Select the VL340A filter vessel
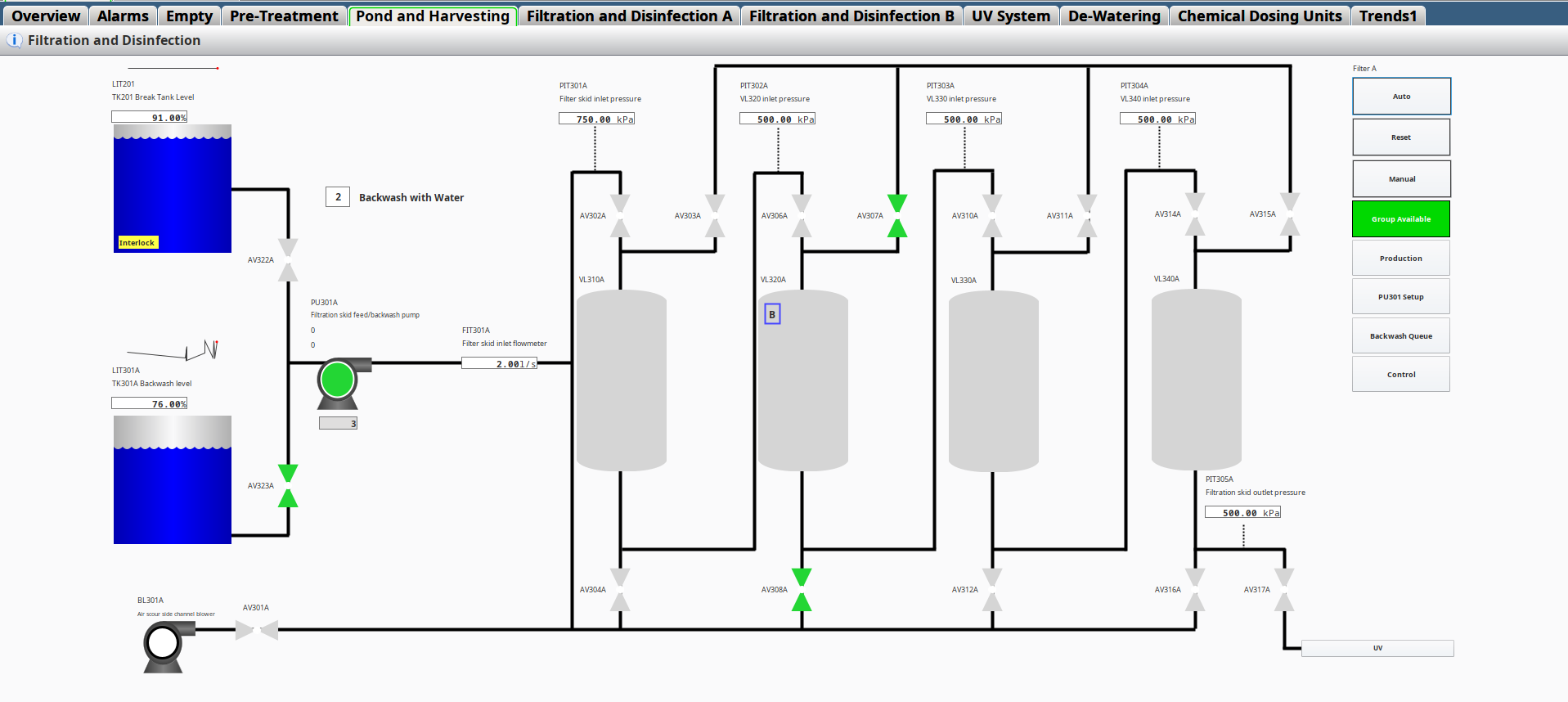This screenshot has width=1568, height=702. pos(1197,380)
